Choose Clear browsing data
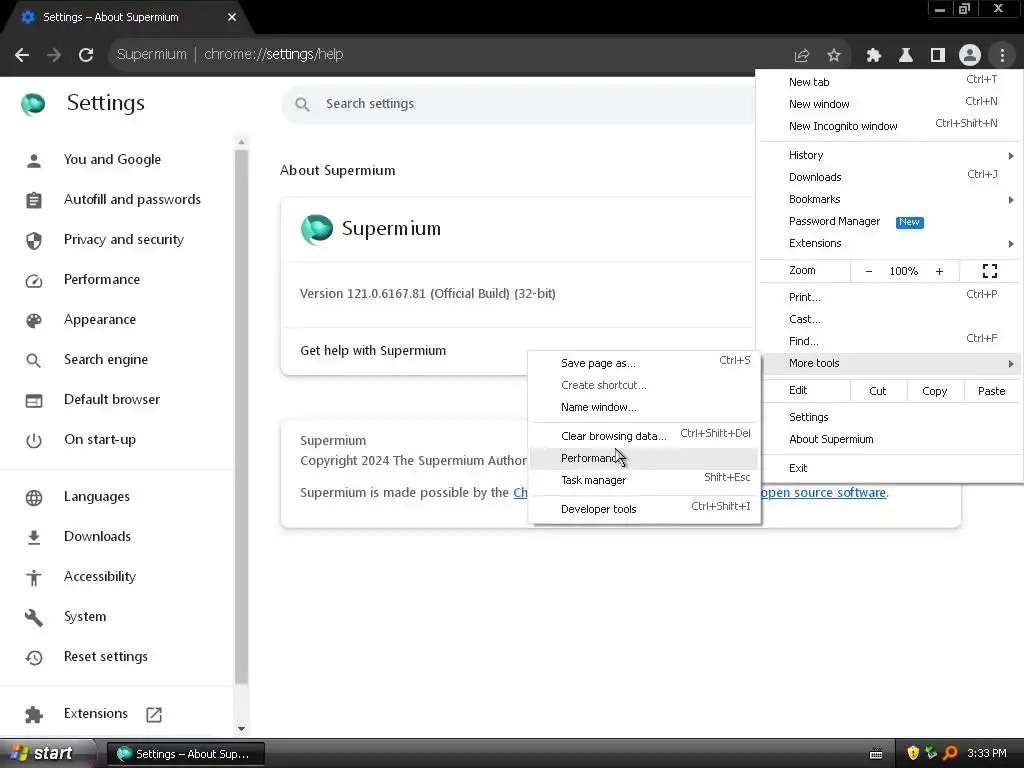1024x768 pixels. pyautogui.click(x=644, y=436)
